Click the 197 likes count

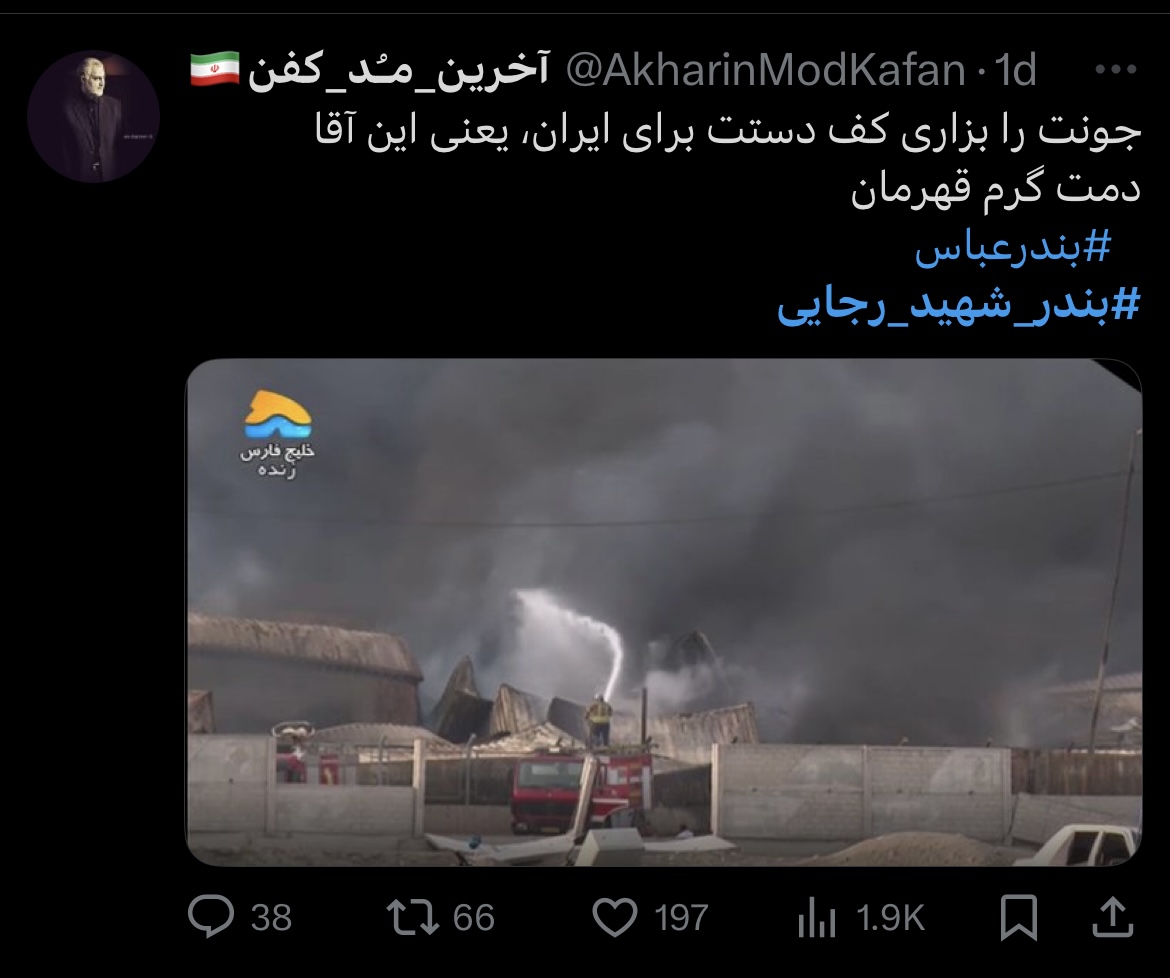[681, 918]
